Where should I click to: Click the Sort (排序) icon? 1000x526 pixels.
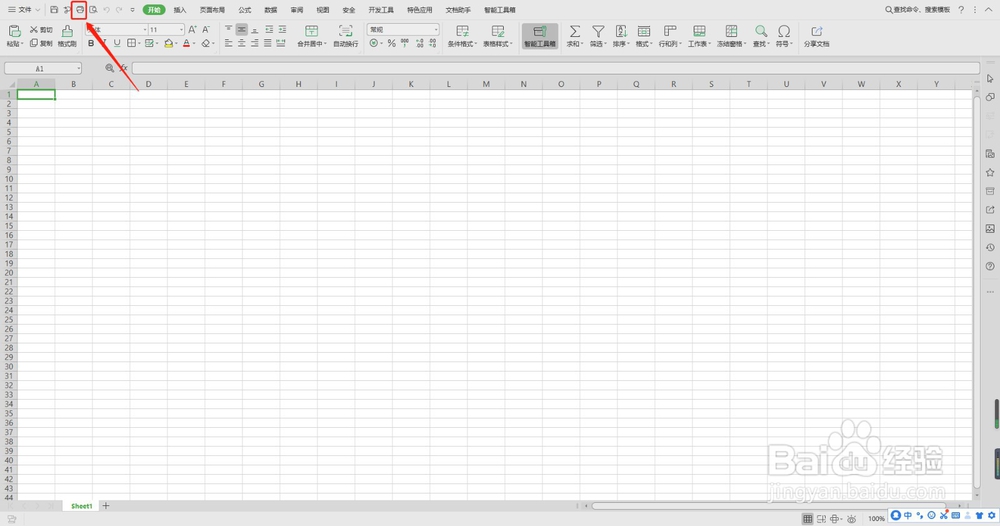[621, 31]
